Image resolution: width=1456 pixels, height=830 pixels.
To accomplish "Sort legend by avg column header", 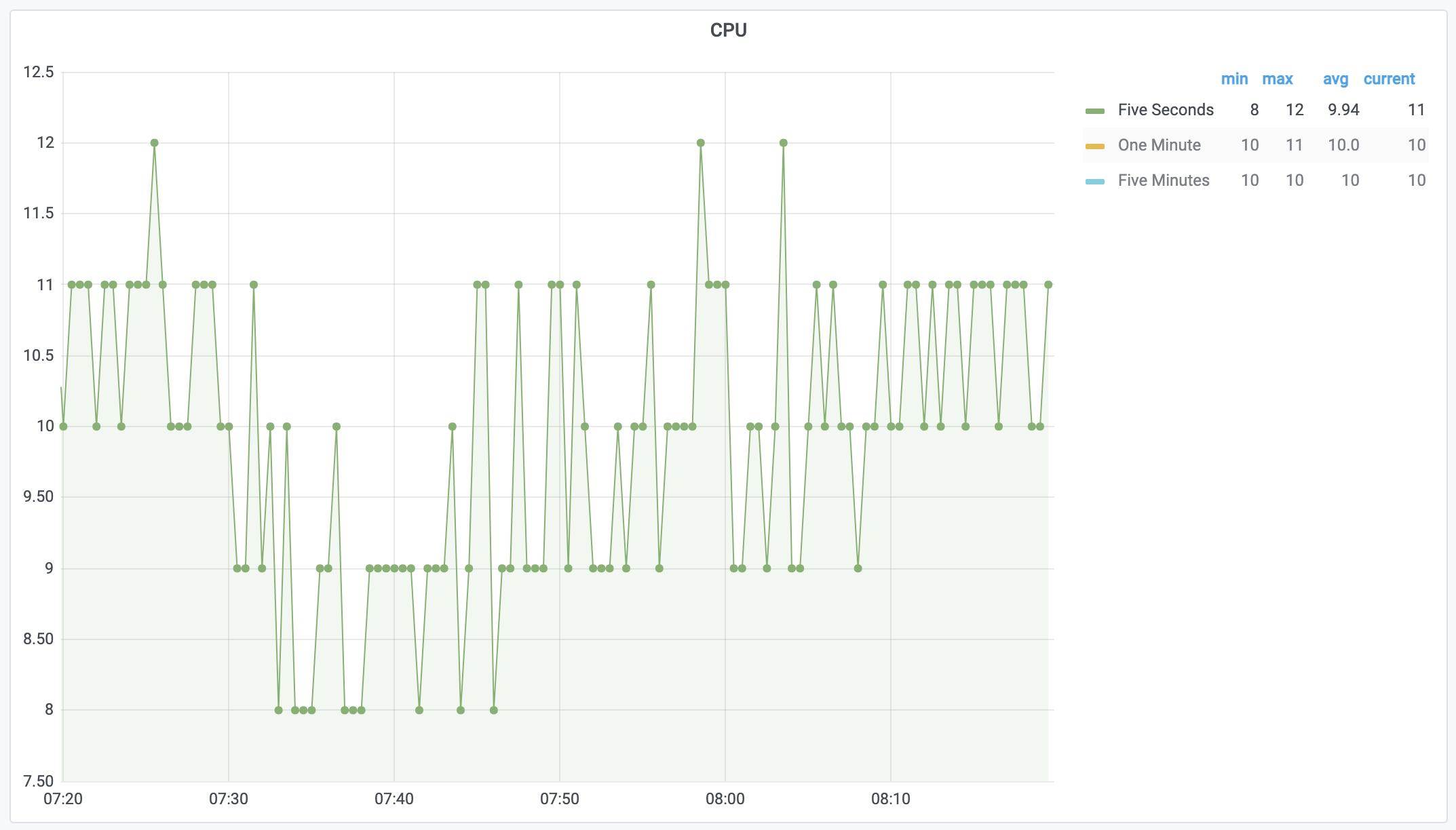I will tap(1335, 79).
